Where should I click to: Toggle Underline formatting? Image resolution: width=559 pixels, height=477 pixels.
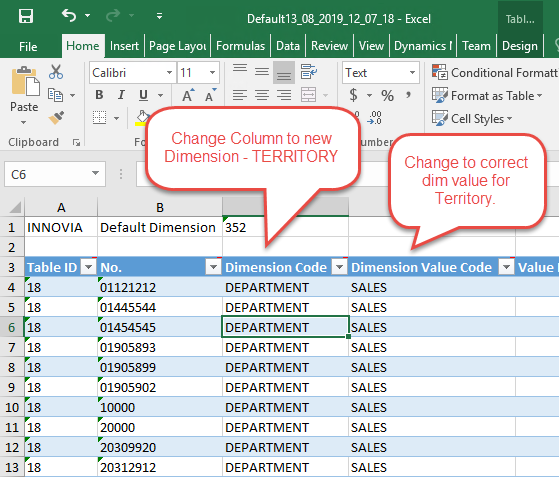(143, 95)
